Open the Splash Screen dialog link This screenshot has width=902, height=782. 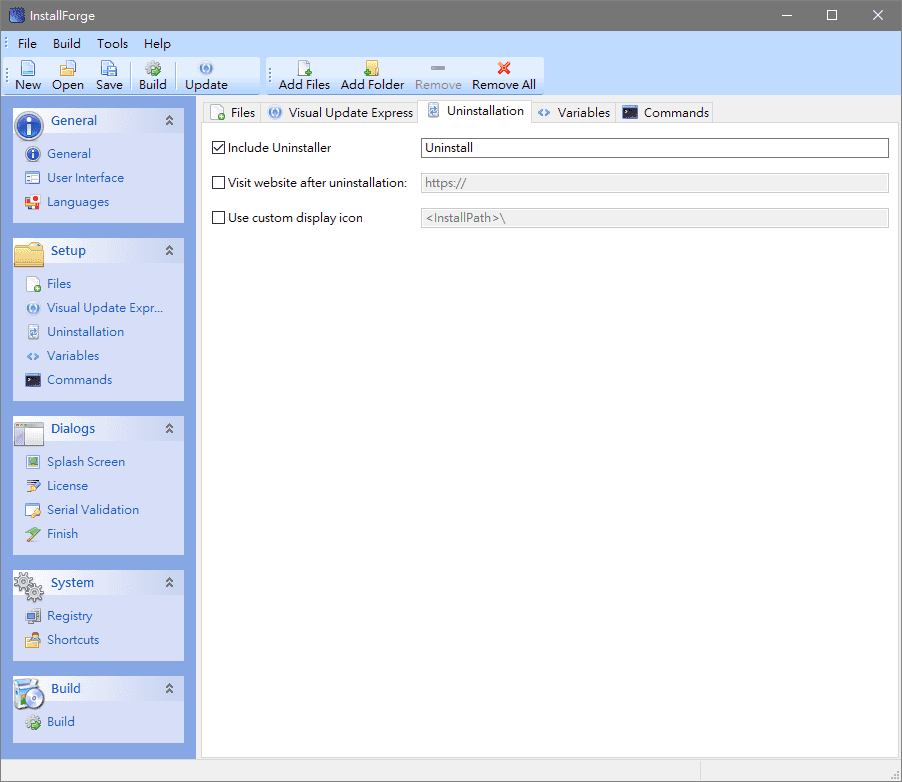pos(86,462)
